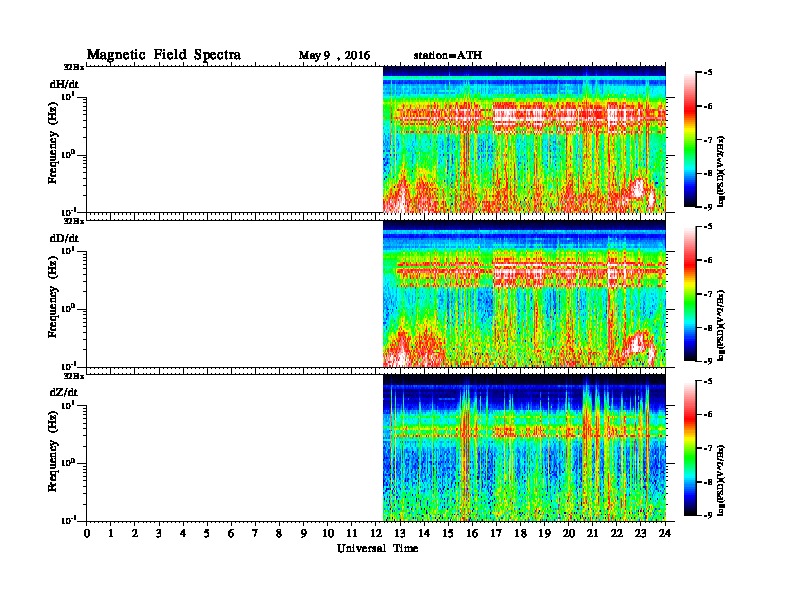Click hour tick label 11 on the time axis
Image resolution: width=792 pixels, height=612 pixels.
point(352,533)
